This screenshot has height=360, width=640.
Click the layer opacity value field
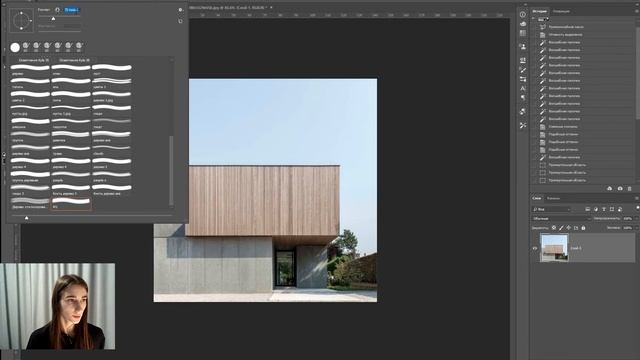click(627, 219)
